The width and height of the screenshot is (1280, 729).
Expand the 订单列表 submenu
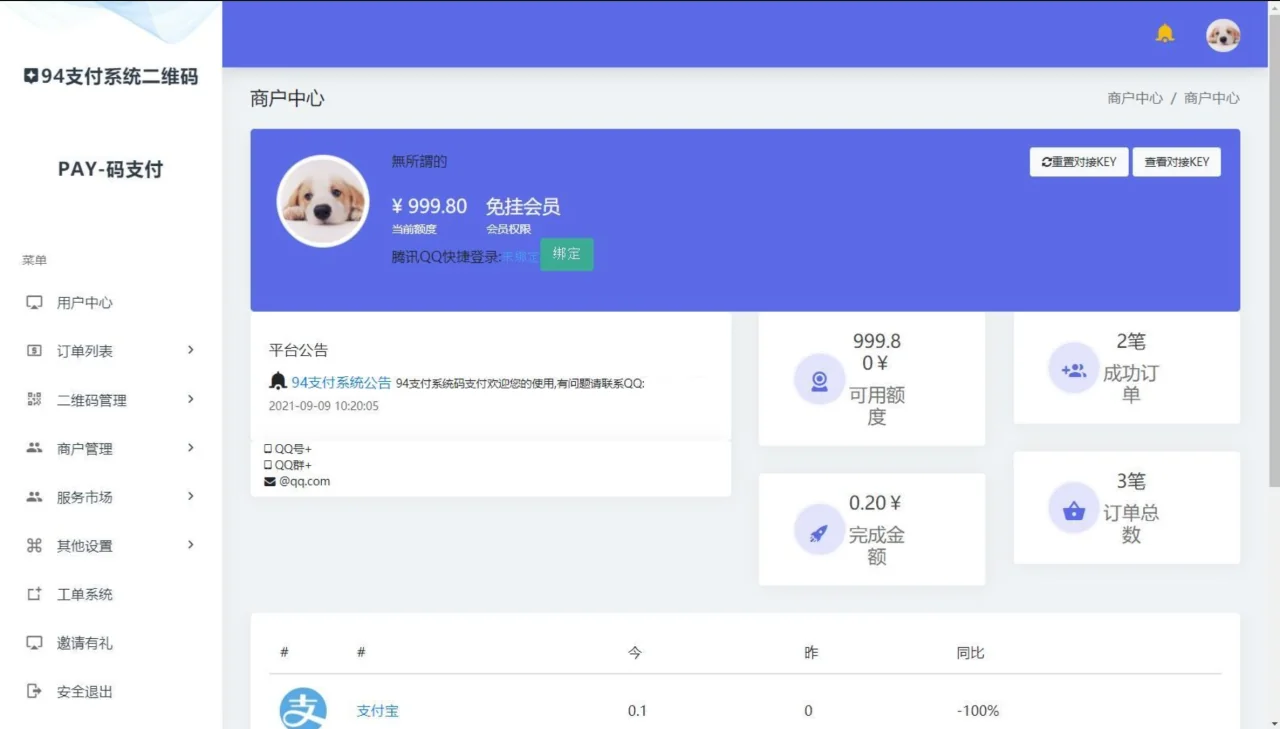click(110, 351)
